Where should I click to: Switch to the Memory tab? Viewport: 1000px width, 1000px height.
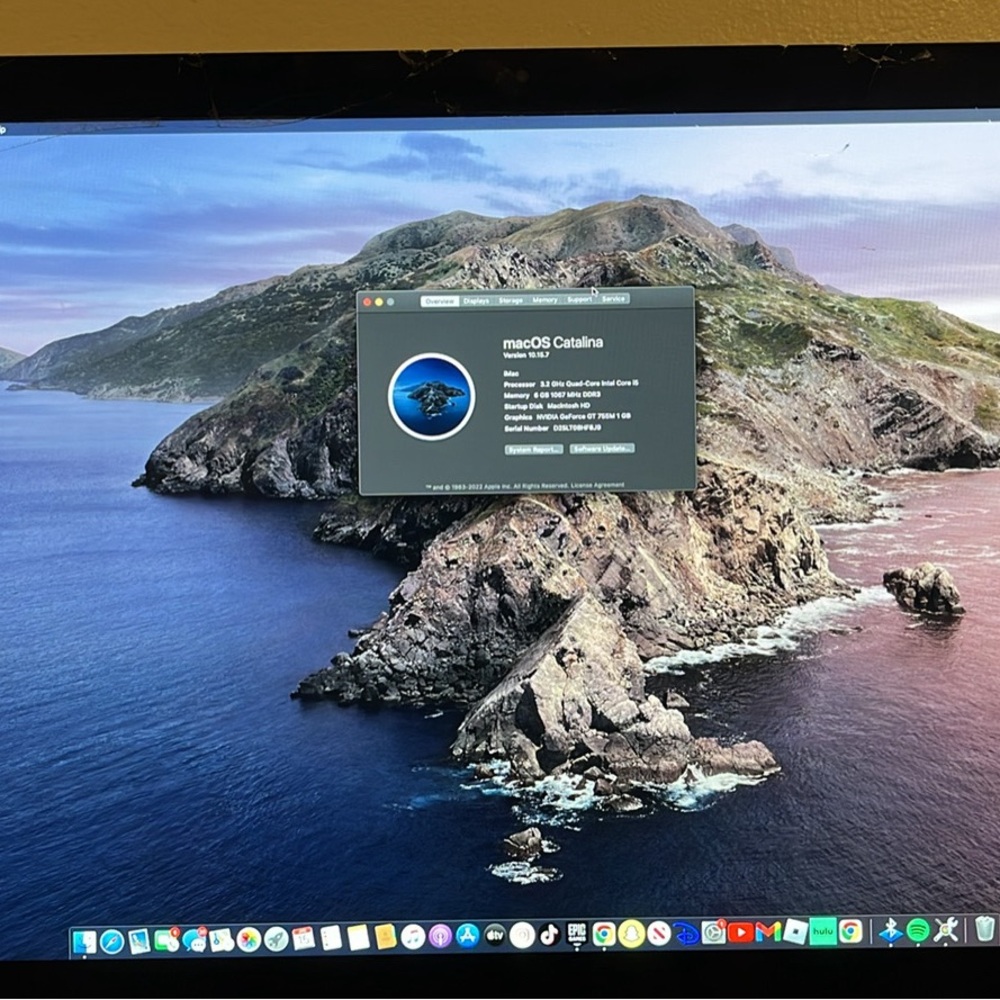click(x=545, y=300)
